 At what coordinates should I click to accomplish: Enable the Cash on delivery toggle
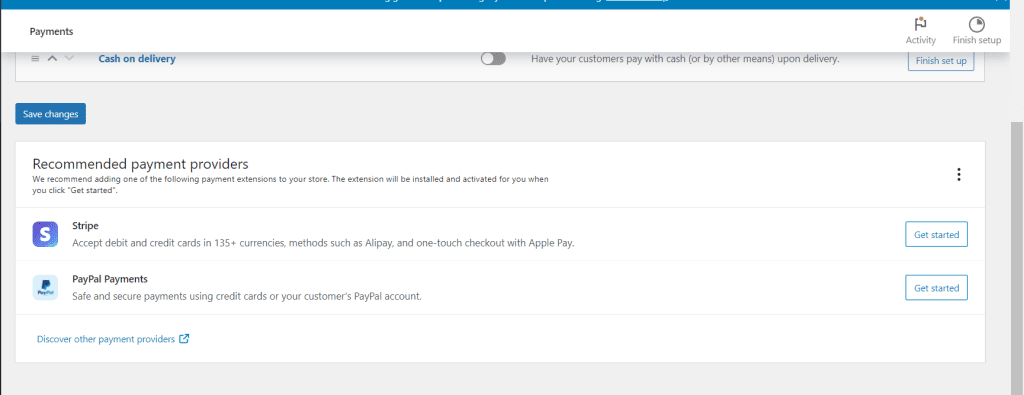493,59
